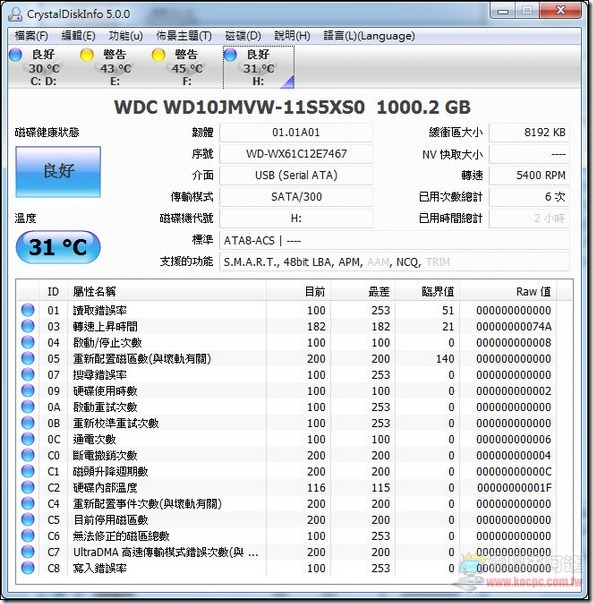Click blue status icon for attribute C1
Image resolution: width=593 pixels, height=604 pixels.
tap(28, 471)
